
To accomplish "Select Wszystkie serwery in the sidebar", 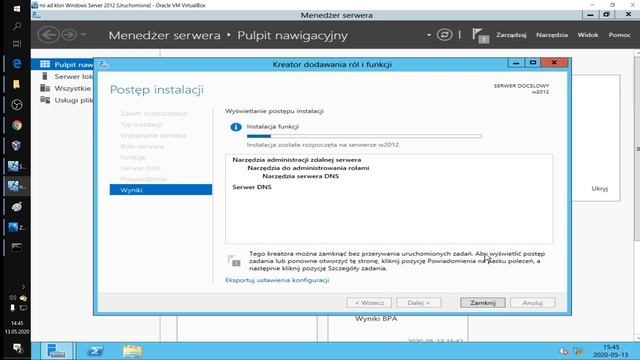I will tap(63, 88).
